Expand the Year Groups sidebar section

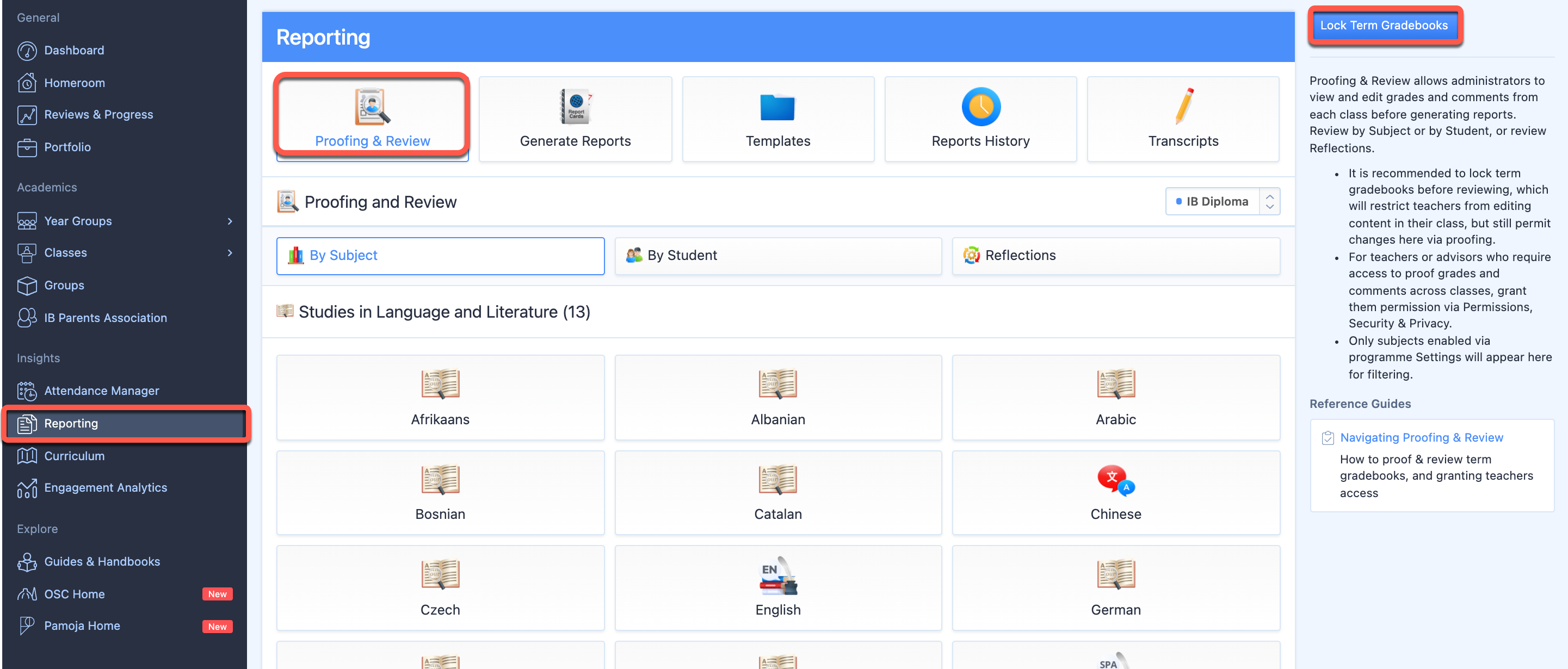pos(77,220)
